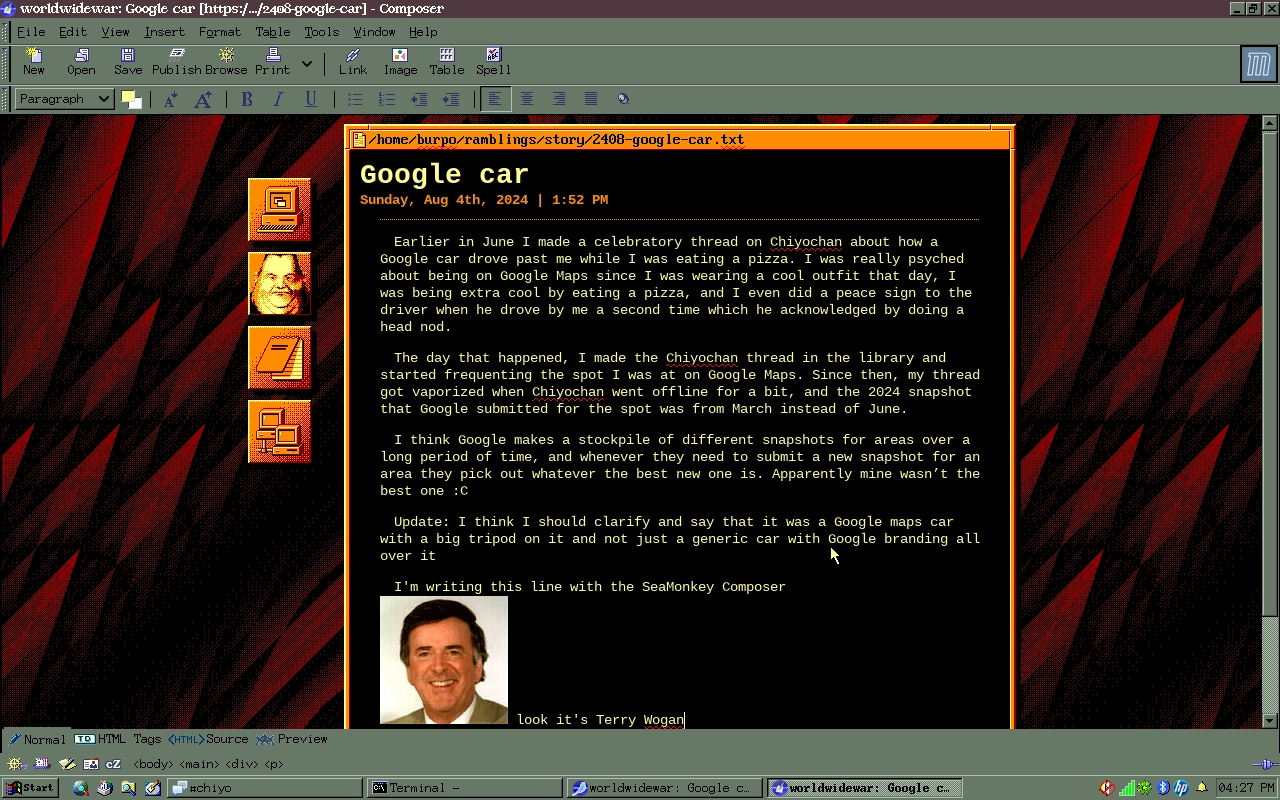
Task: Set Align Left paragraph alignment
Action: coord(495,99)
